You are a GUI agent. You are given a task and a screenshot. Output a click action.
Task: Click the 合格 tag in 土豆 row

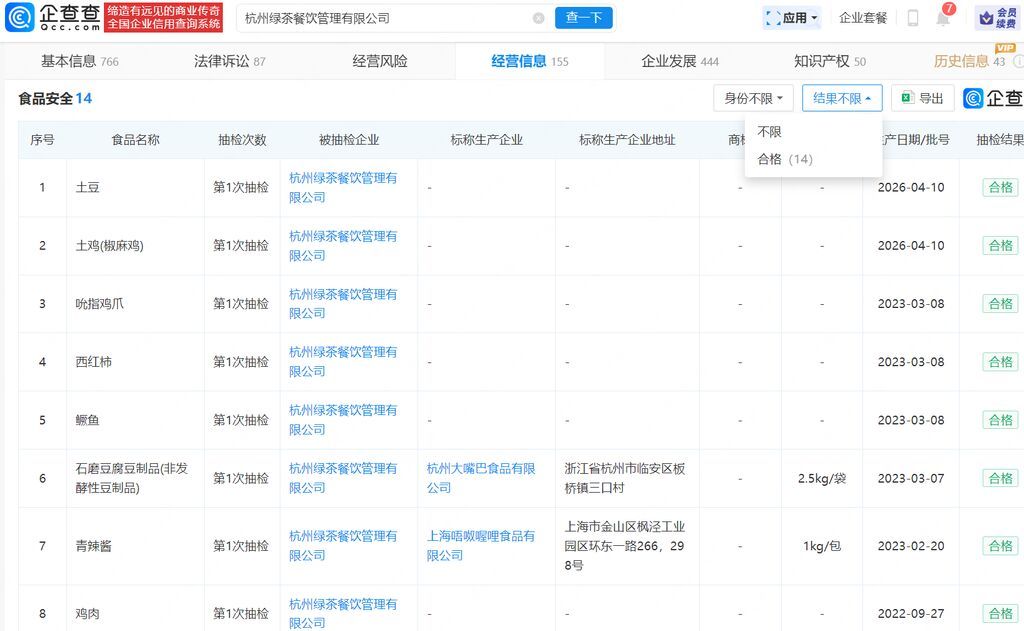[x=1000, y=187]
